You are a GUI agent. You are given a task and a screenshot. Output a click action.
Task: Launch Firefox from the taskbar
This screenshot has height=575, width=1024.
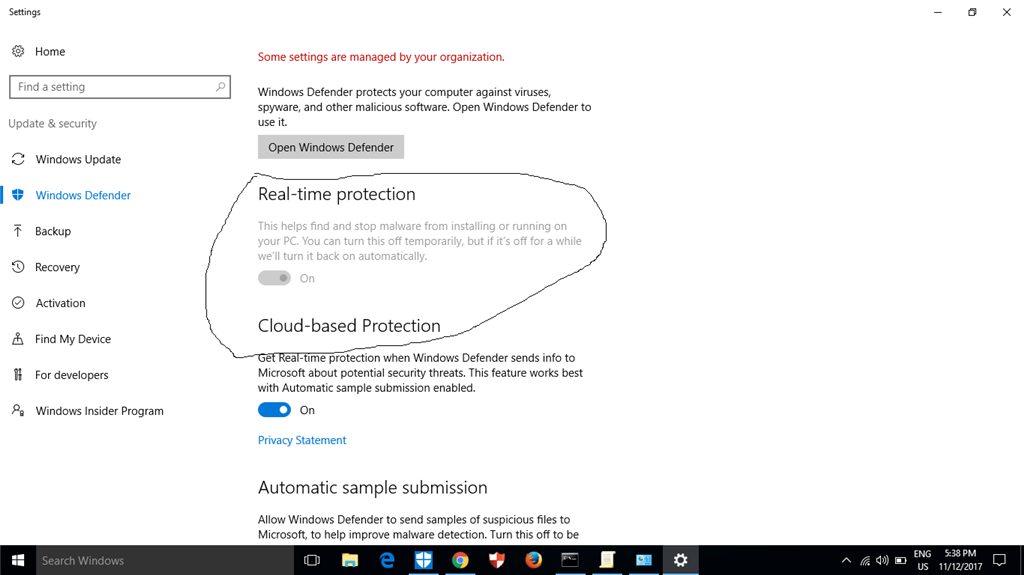coord(534,560)
